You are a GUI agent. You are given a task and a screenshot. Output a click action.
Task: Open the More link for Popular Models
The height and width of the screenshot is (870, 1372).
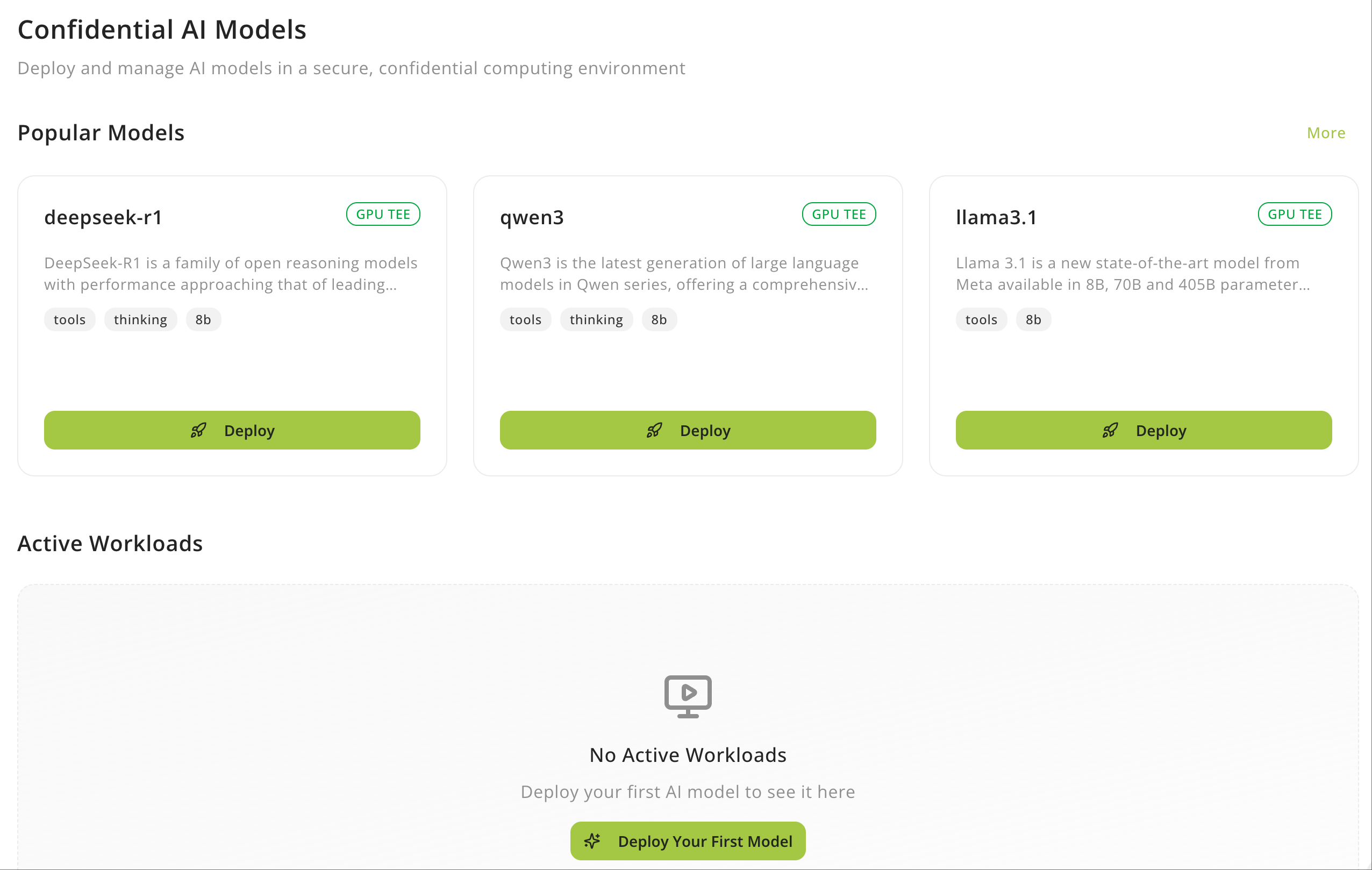click(1326, 133)
